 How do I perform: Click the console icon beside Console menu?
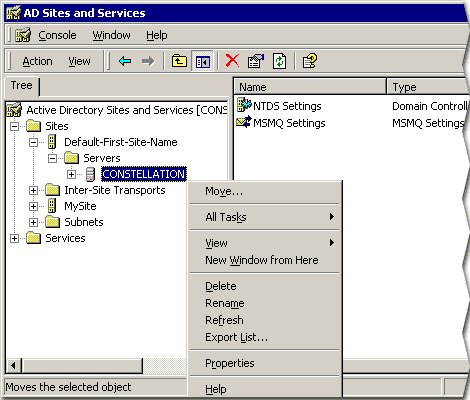click(23, 35)
